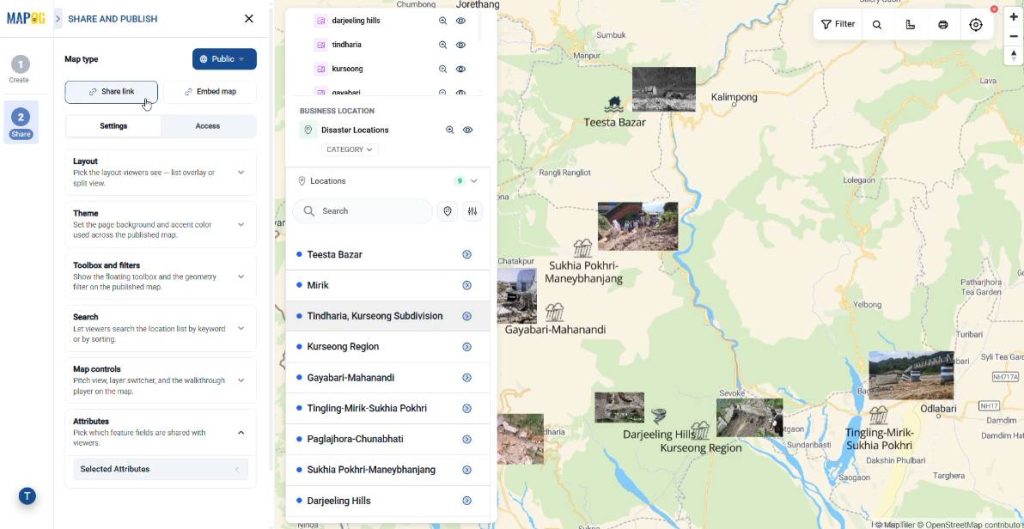Screen dimensions: 1024x529
Task: Open the CATEGORY dropdown
Action: point(349,150)
